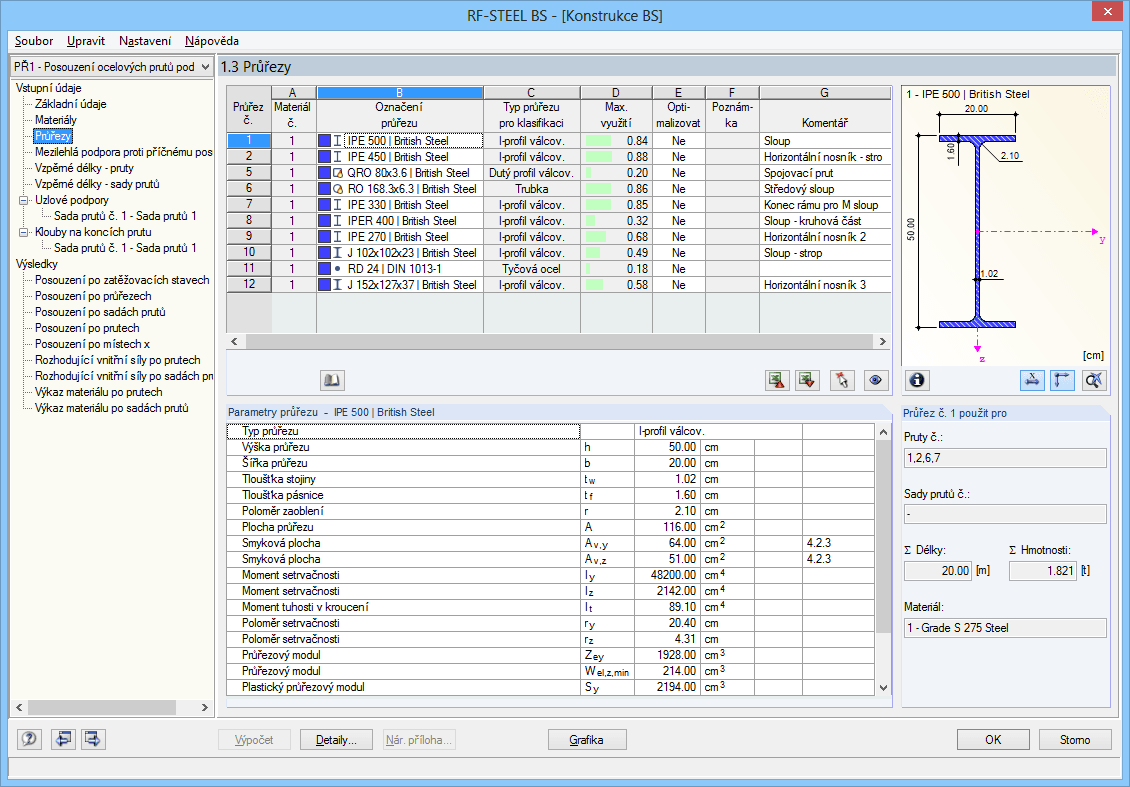Click round bar icon for RD 24
The image size is (1130, 787).
coord(337,269)
